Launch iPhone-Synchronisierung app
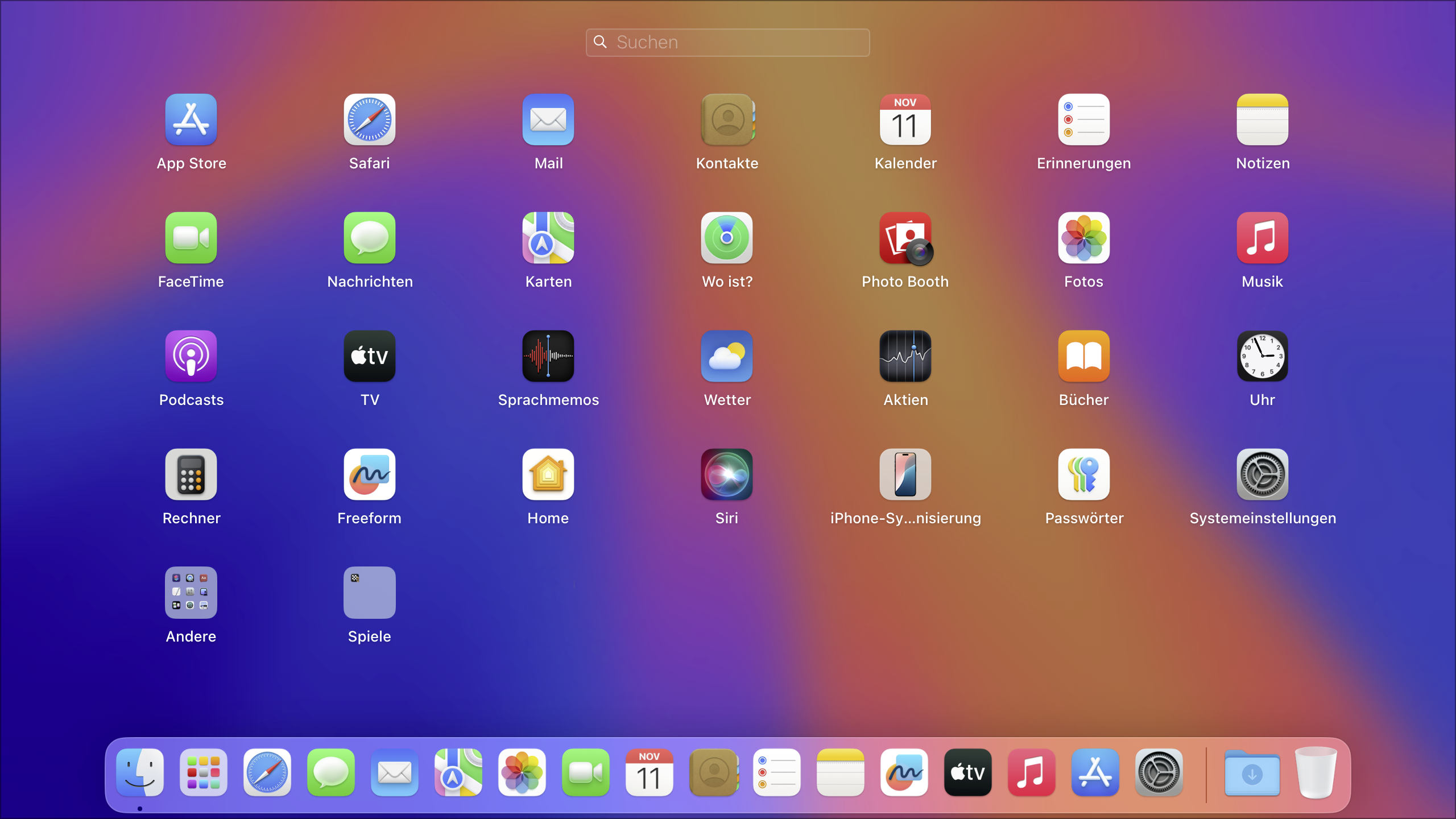Image resolution: width=1456 pixels, height=819 pixels. 905,475
